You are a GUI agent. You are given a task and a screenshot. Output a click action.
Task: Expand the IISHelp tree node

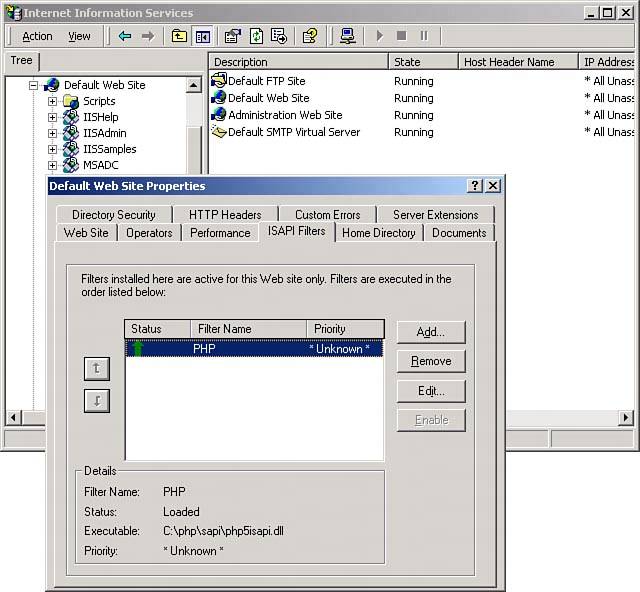click(x=53, y=117)
